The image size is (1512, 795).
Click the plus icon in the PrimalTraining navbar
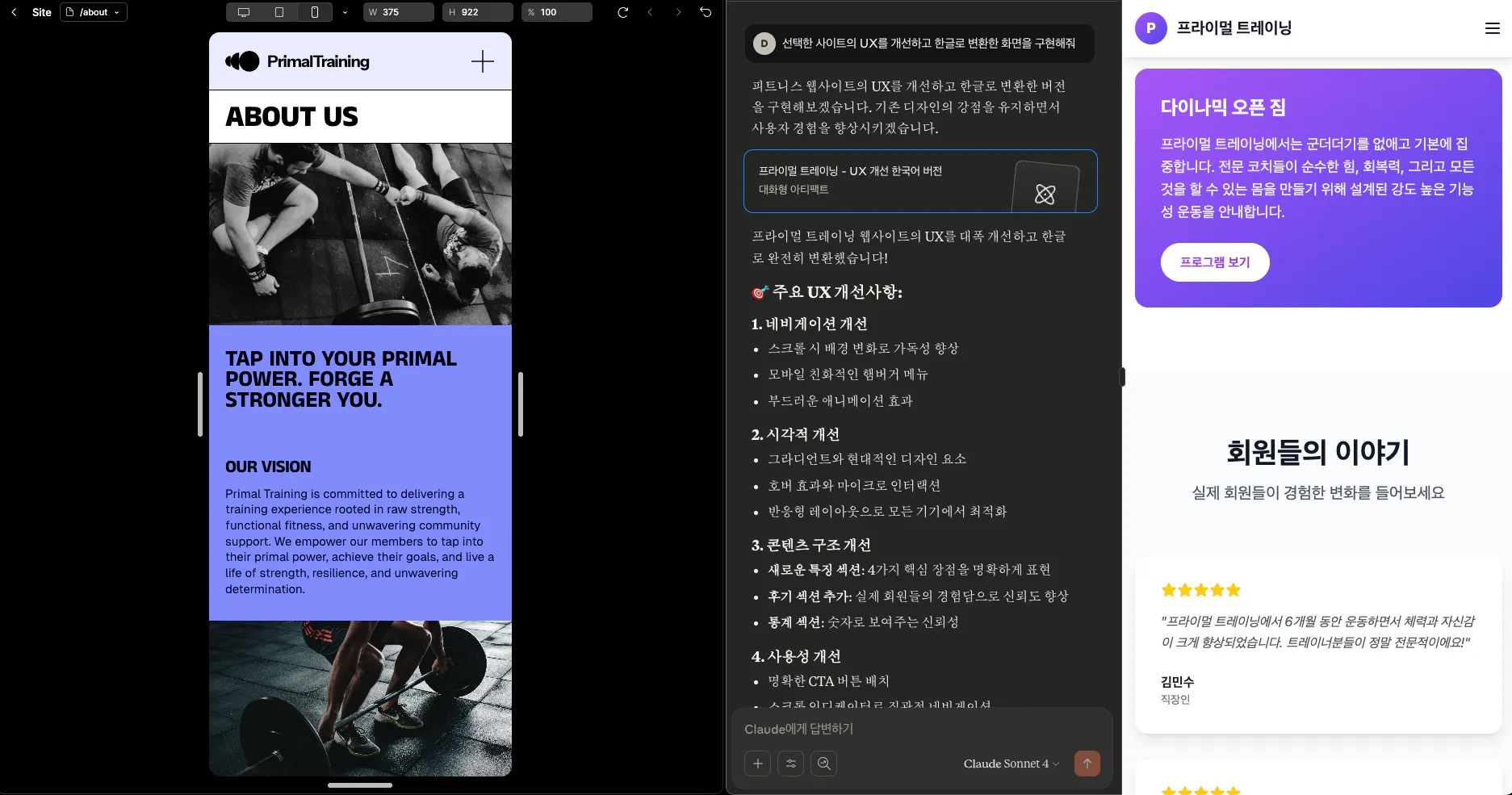482,61
